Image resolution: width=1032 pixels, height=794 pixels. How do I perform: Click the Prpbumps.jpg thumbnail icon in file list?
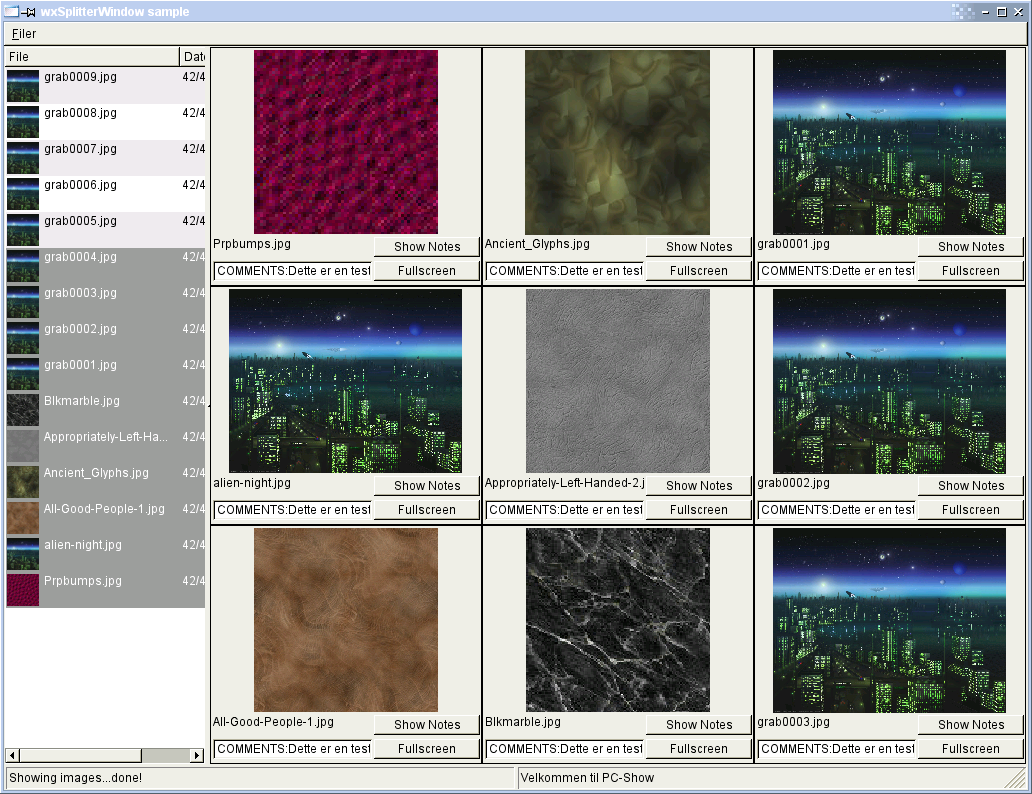point(23,589)
